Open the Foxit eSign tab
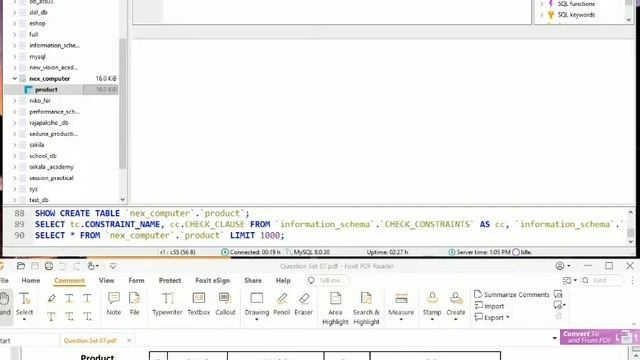This screenshot has width=640, height=360. (213, 280)
